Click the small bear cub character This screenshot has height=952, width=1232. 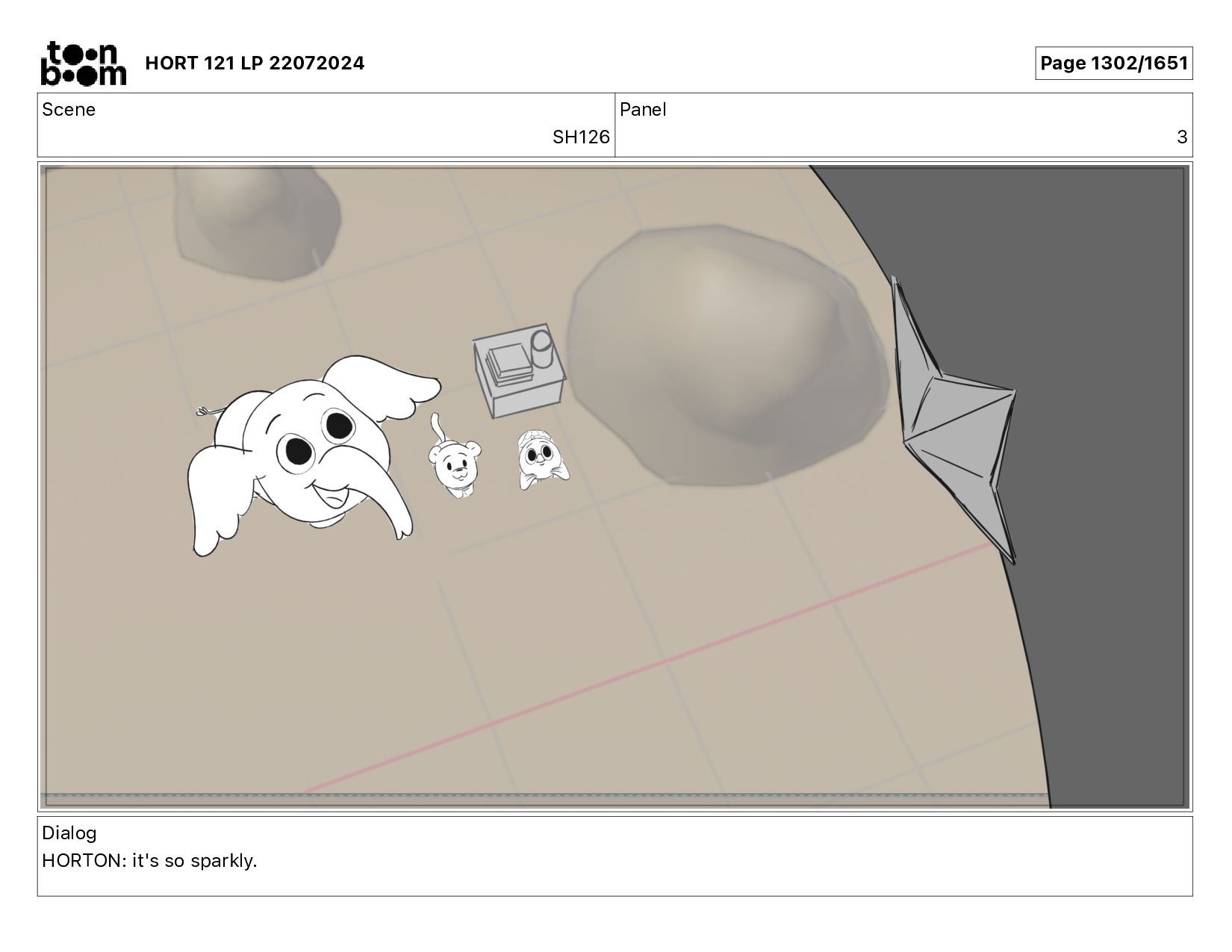(454, 457)
